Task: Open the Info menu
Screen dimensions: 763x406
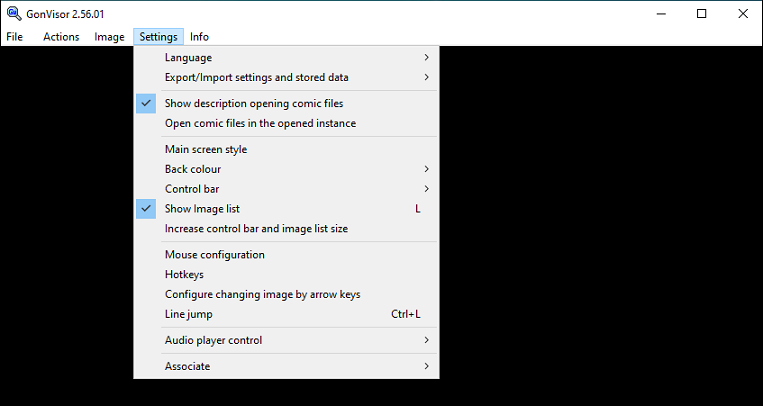Action: coord(200,37)
